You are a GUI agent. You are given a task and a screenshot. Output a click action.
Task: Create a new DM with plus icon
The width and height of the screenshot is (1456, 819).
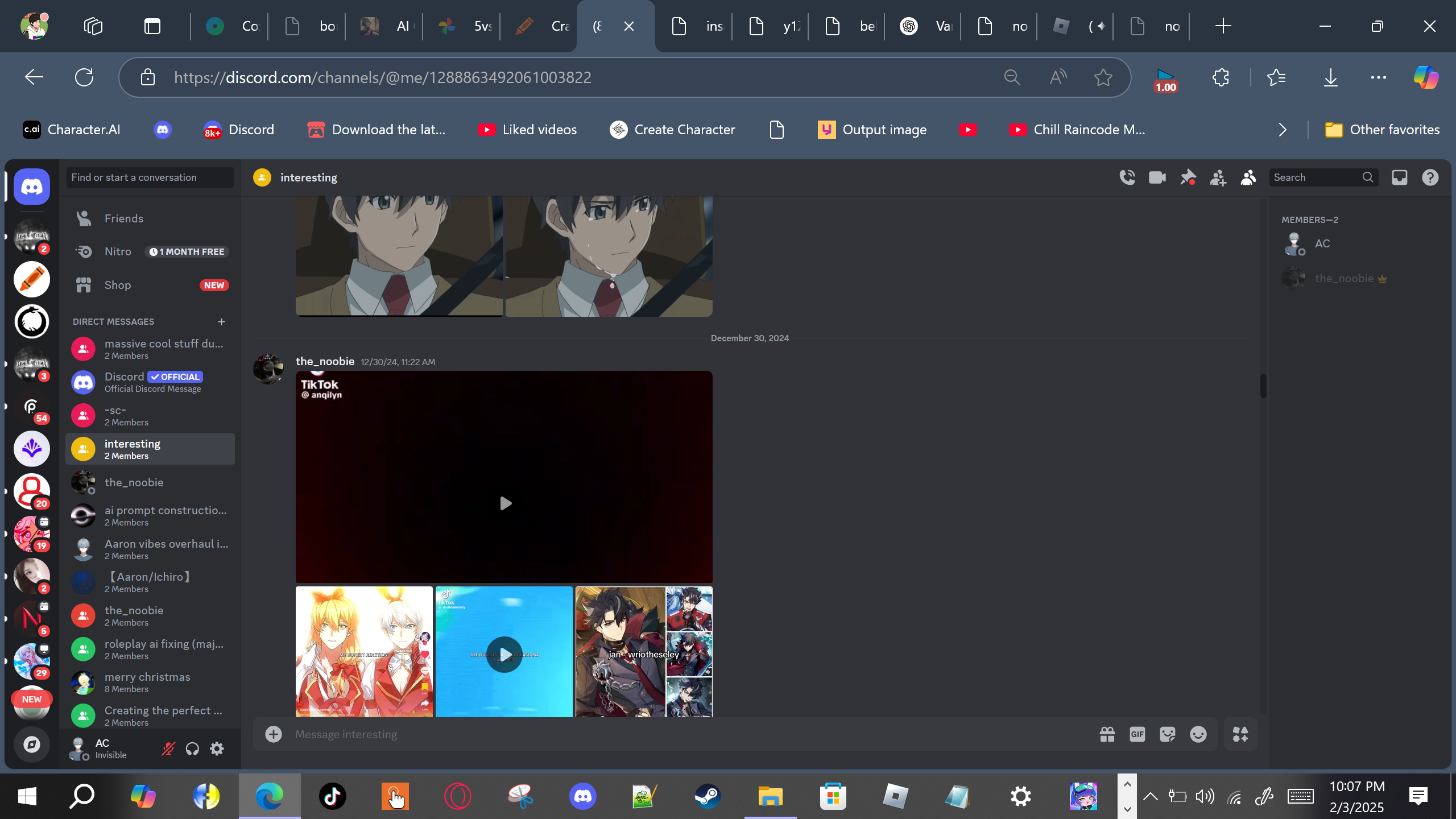pos(222,322)
